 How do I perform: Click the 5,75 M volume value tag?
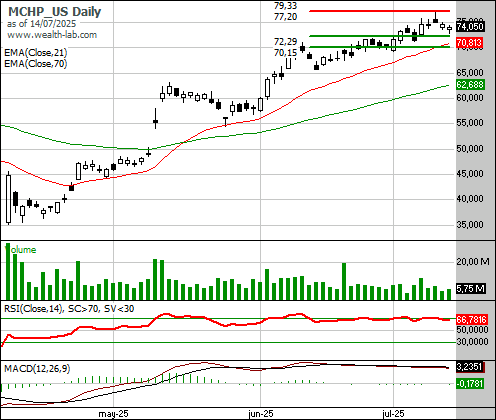tap(471, 288)
